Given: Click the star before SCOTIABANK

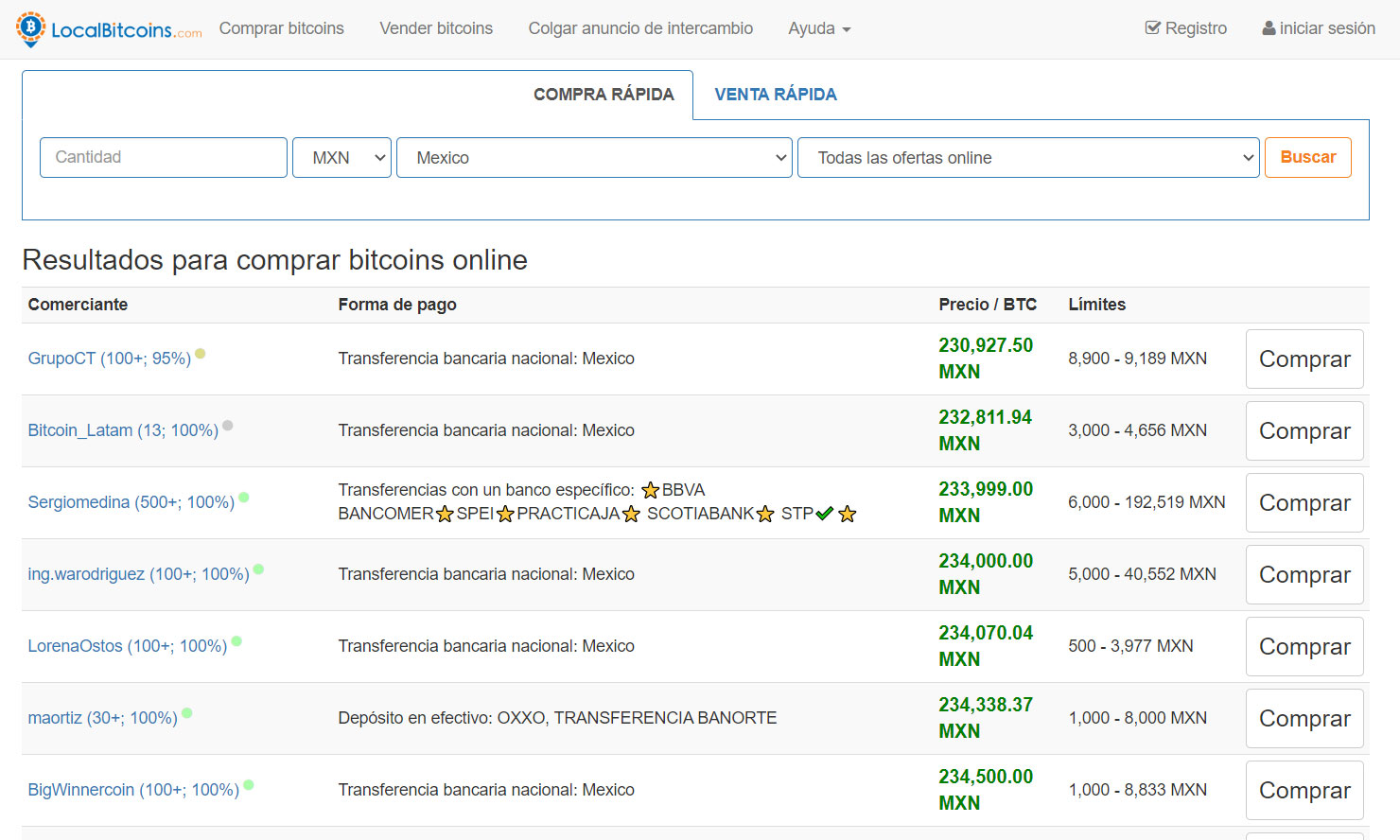Looking at the screenshot, I should click(x=631, y=514).
